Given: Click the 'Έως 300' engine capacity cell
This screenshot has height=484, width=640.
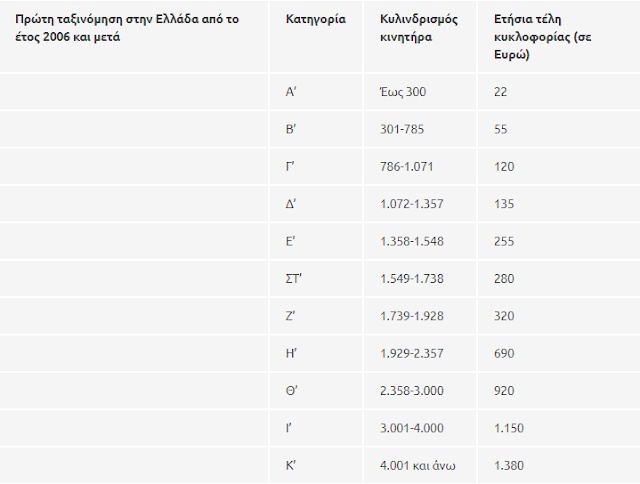Looking at the screenshot, I should 403,92.
